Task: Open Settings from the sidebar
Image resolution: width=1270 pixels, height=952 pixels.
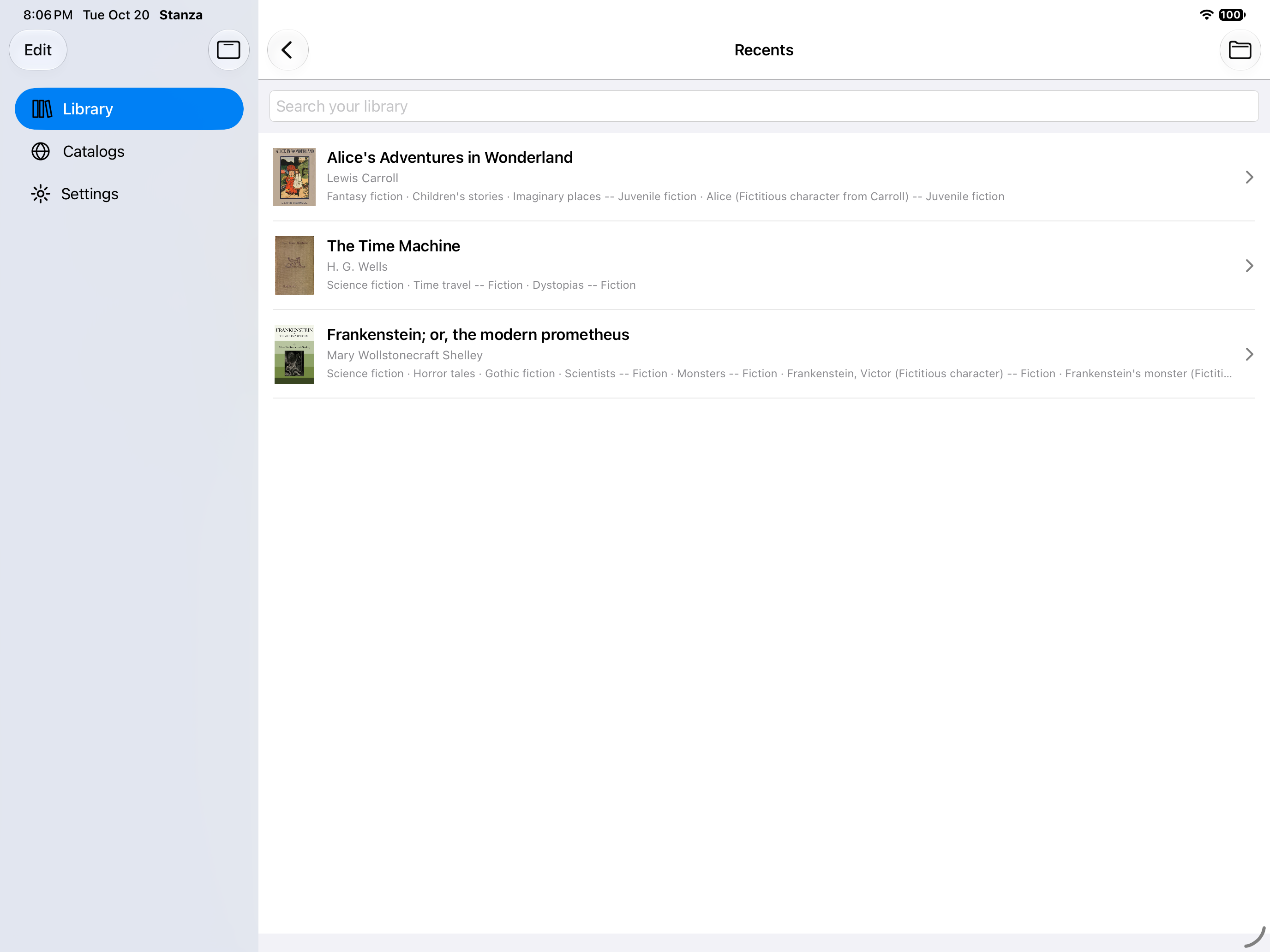Action: pos(129,194)
